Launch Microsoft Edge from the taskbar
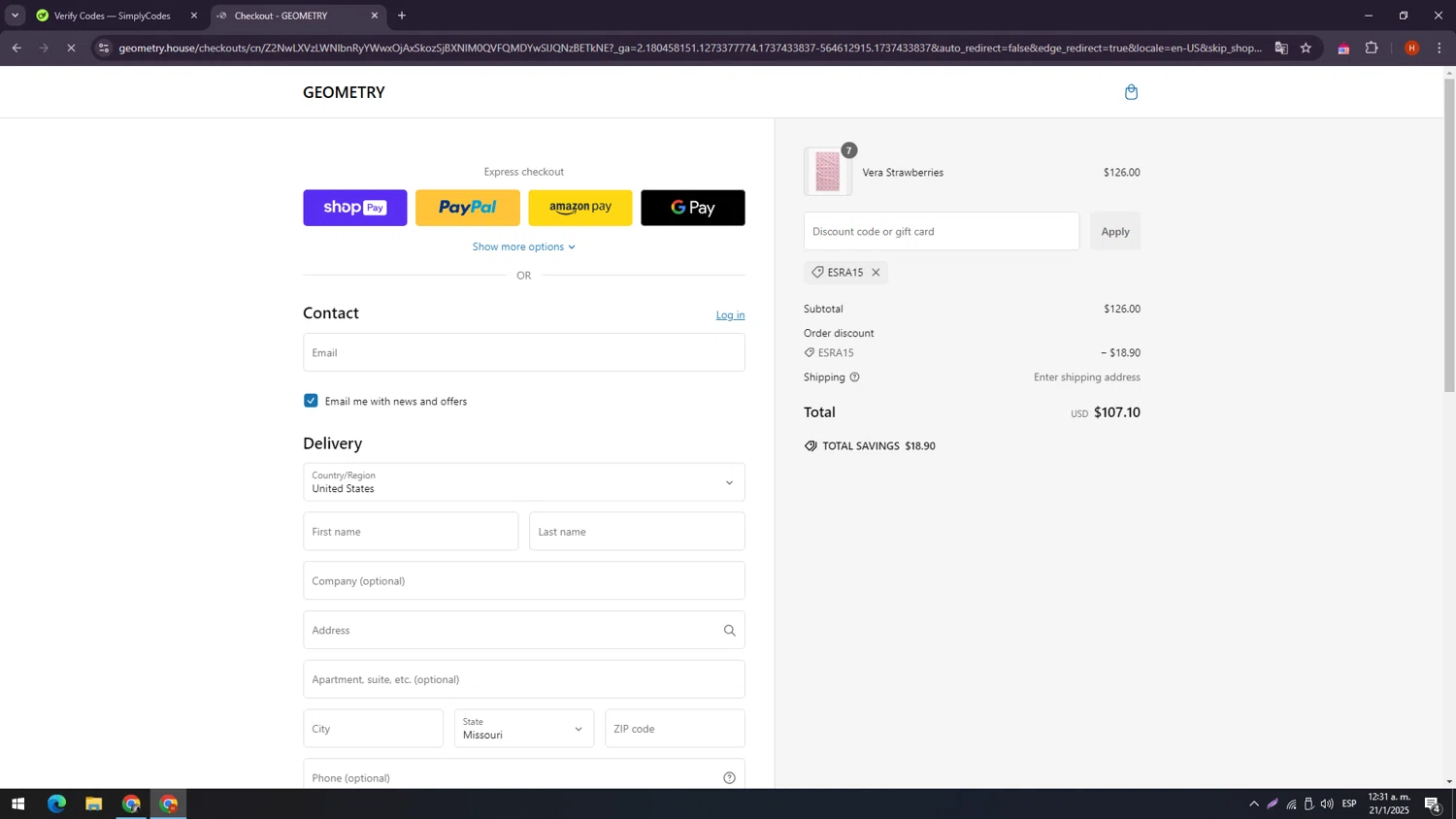This screenshot has height=819, width=1456. click(x=56, y=803)
